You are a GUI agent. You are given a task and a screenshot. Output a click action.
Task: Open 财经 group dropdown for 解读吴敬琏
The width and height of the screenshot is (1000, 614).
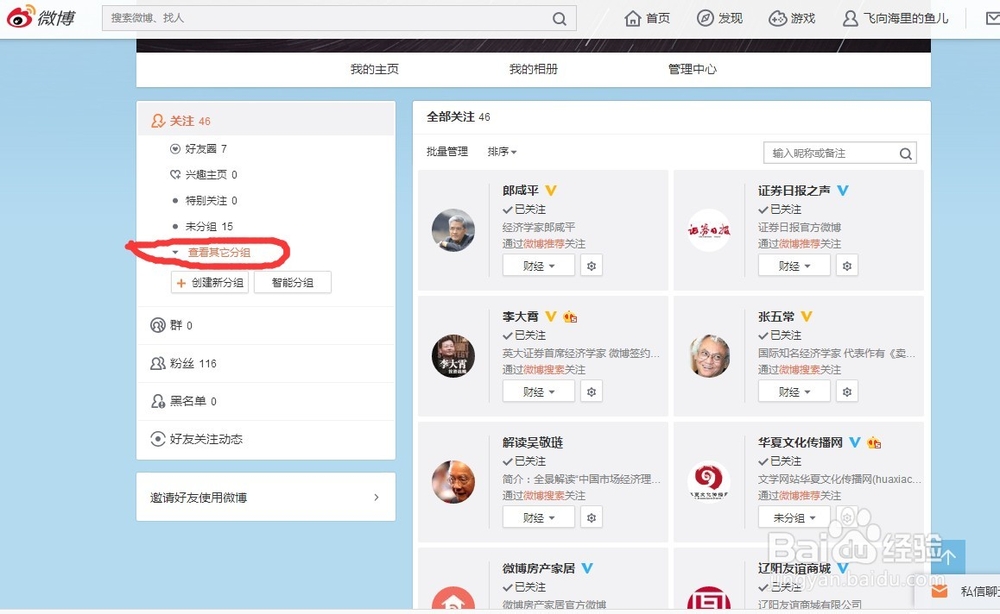tap(539, 518)
